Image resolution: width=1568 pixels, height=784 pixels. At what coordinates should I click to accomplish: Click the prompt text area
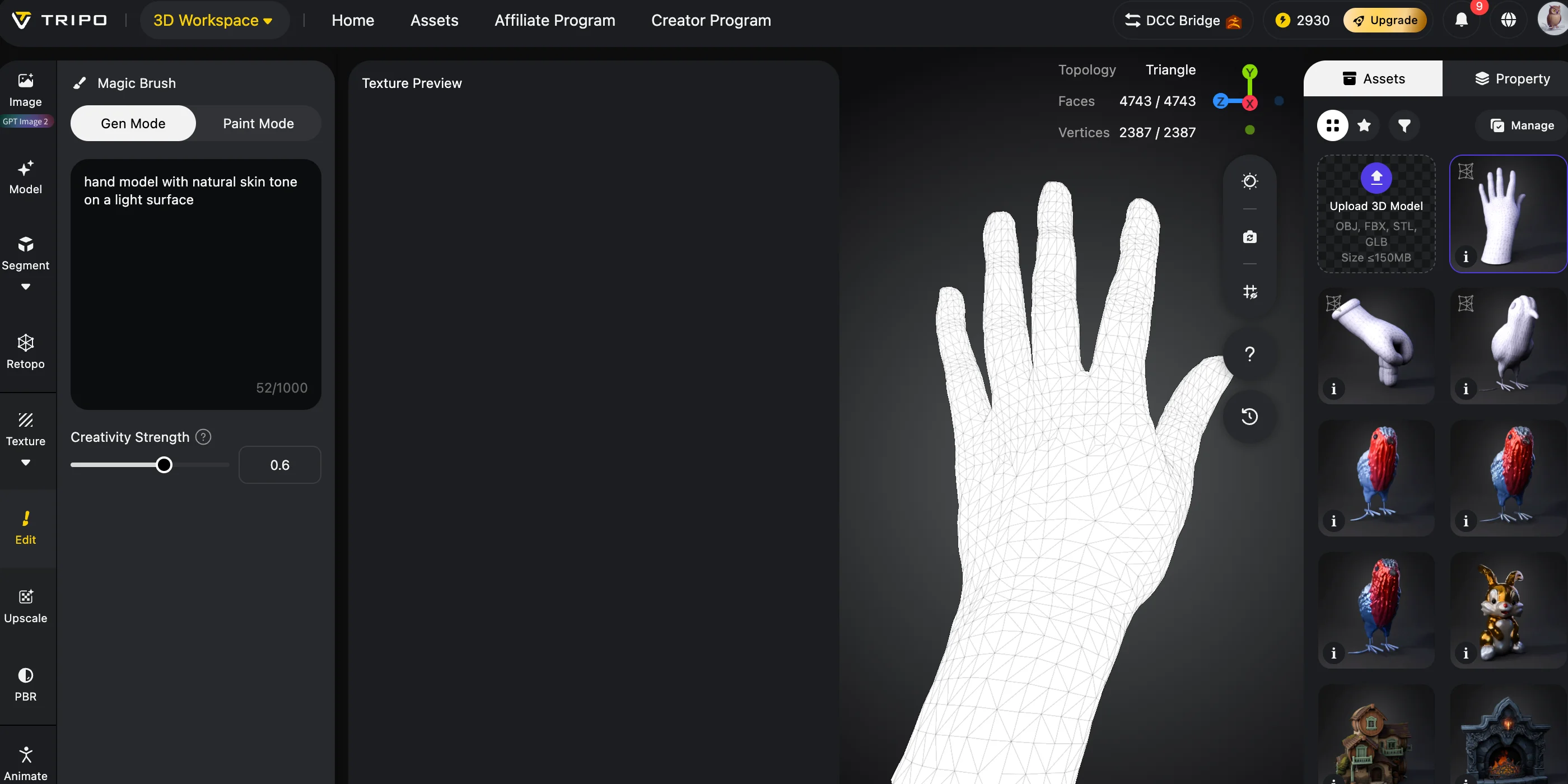pos(196,284)
